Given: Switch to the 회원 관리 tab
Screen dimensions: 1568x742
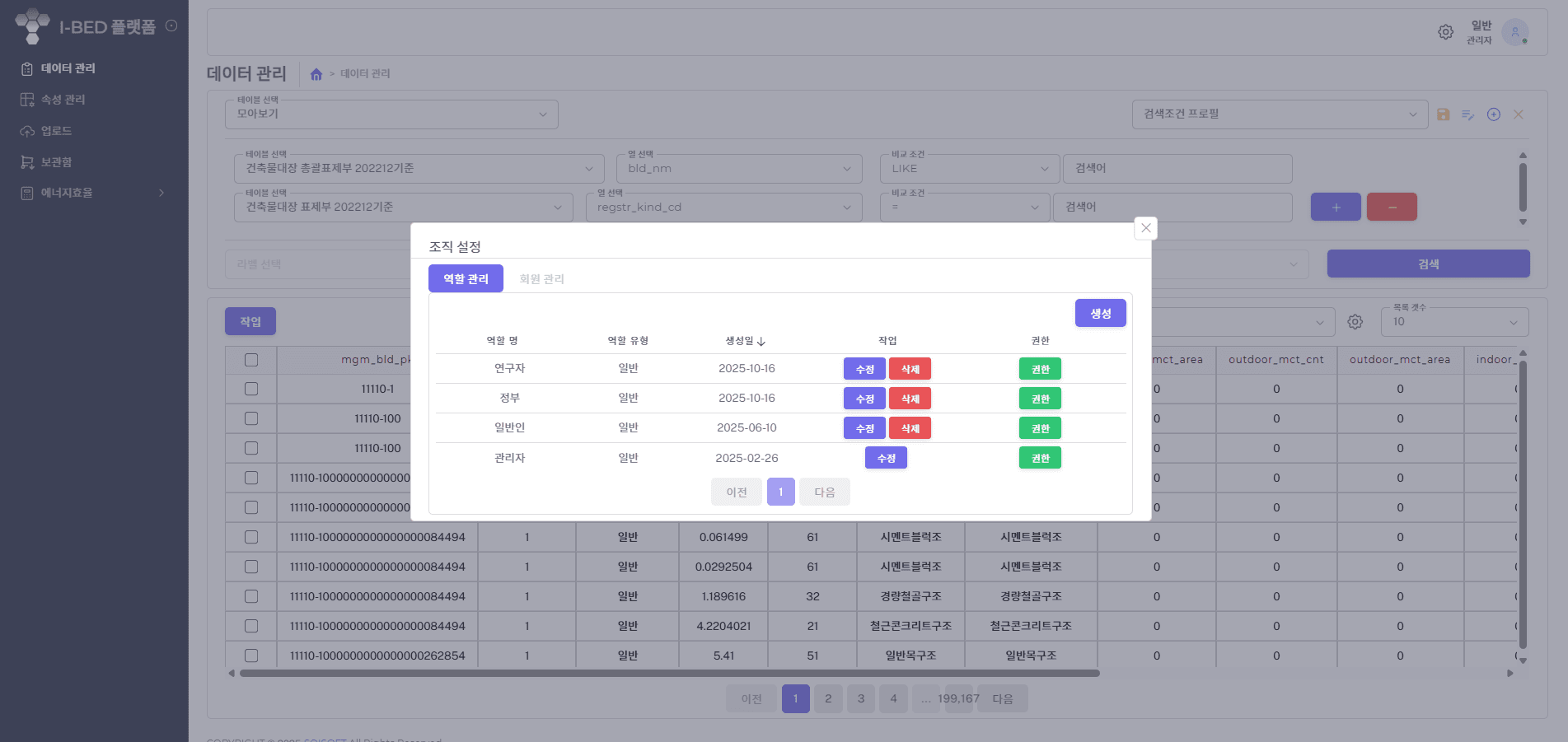Looking at the screenshot, I should coord(541,278).
